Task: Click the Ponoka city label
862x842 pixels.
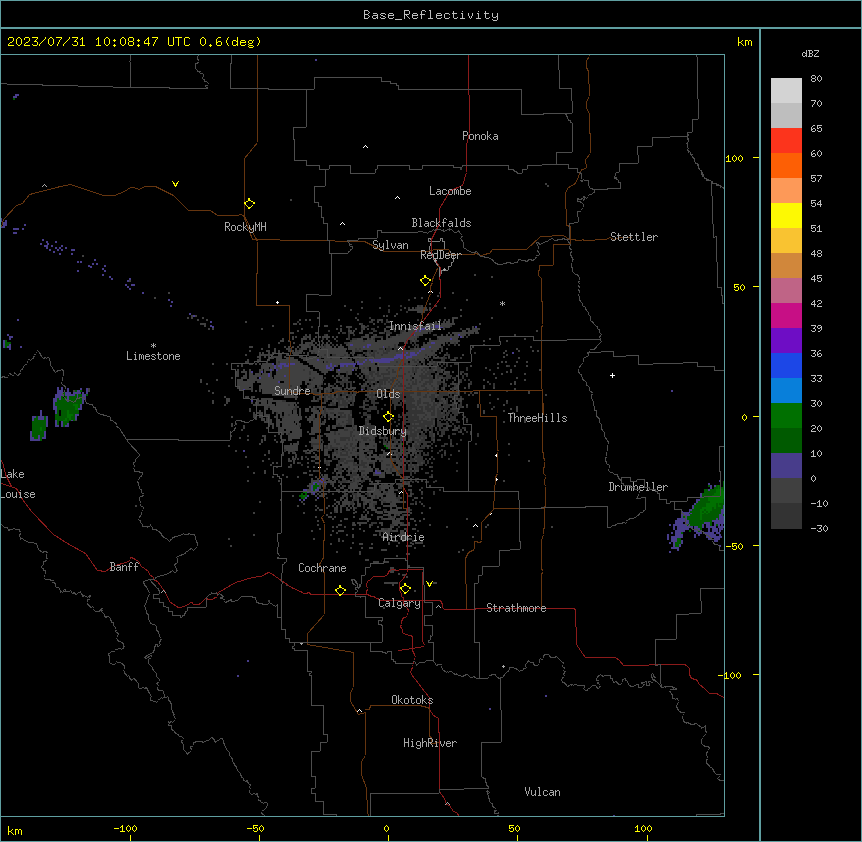Action: point(480,136)
